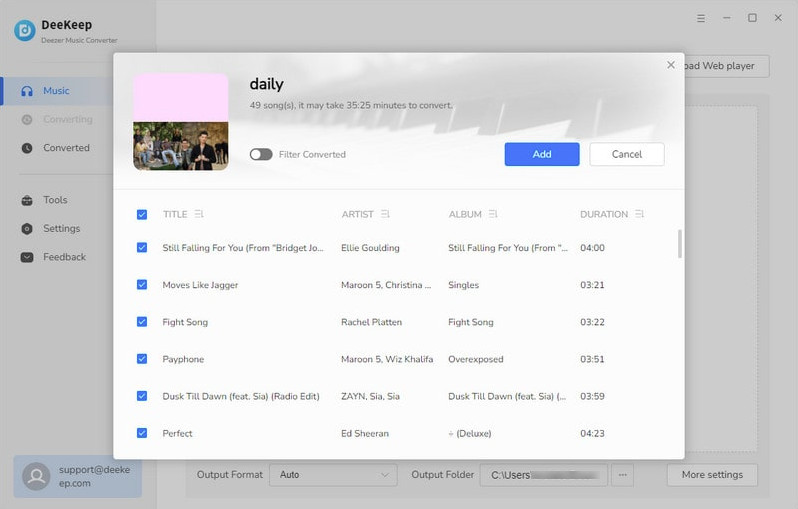Image resolution: width=798 pixels, height=509 pixels.
Task: Sort by ARTIST using its sort icon
Action: [385, 214]
